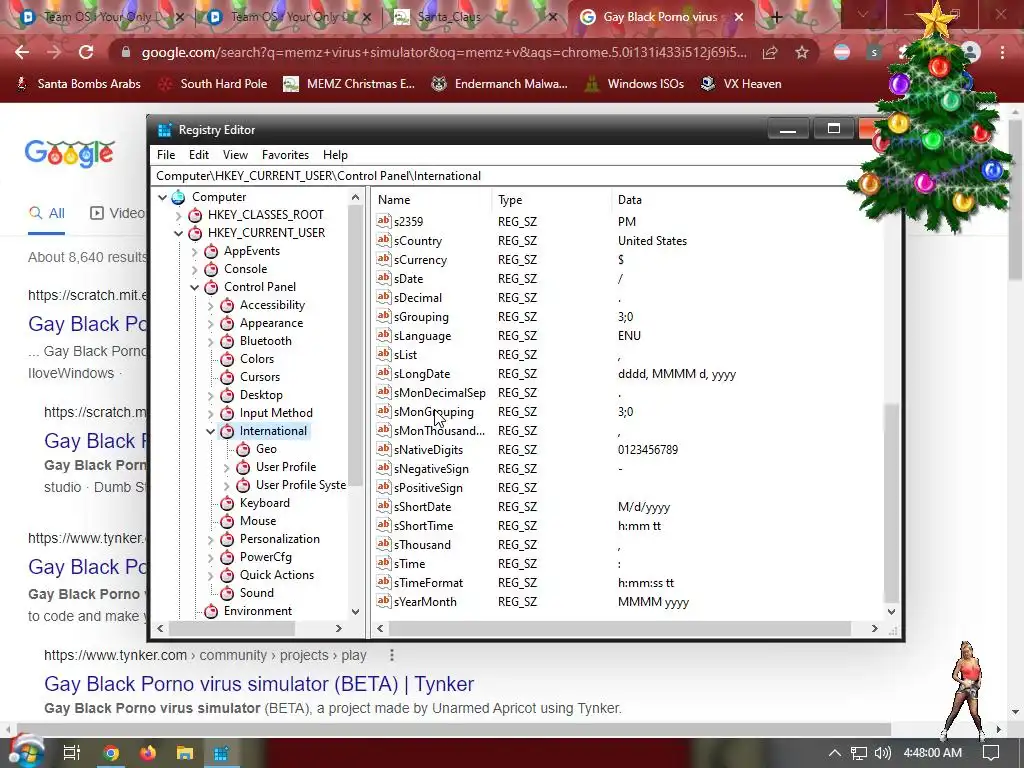Open Edit menu in Registry Editor
This screenshot has height=768, width=1024.
coord(199,155)
